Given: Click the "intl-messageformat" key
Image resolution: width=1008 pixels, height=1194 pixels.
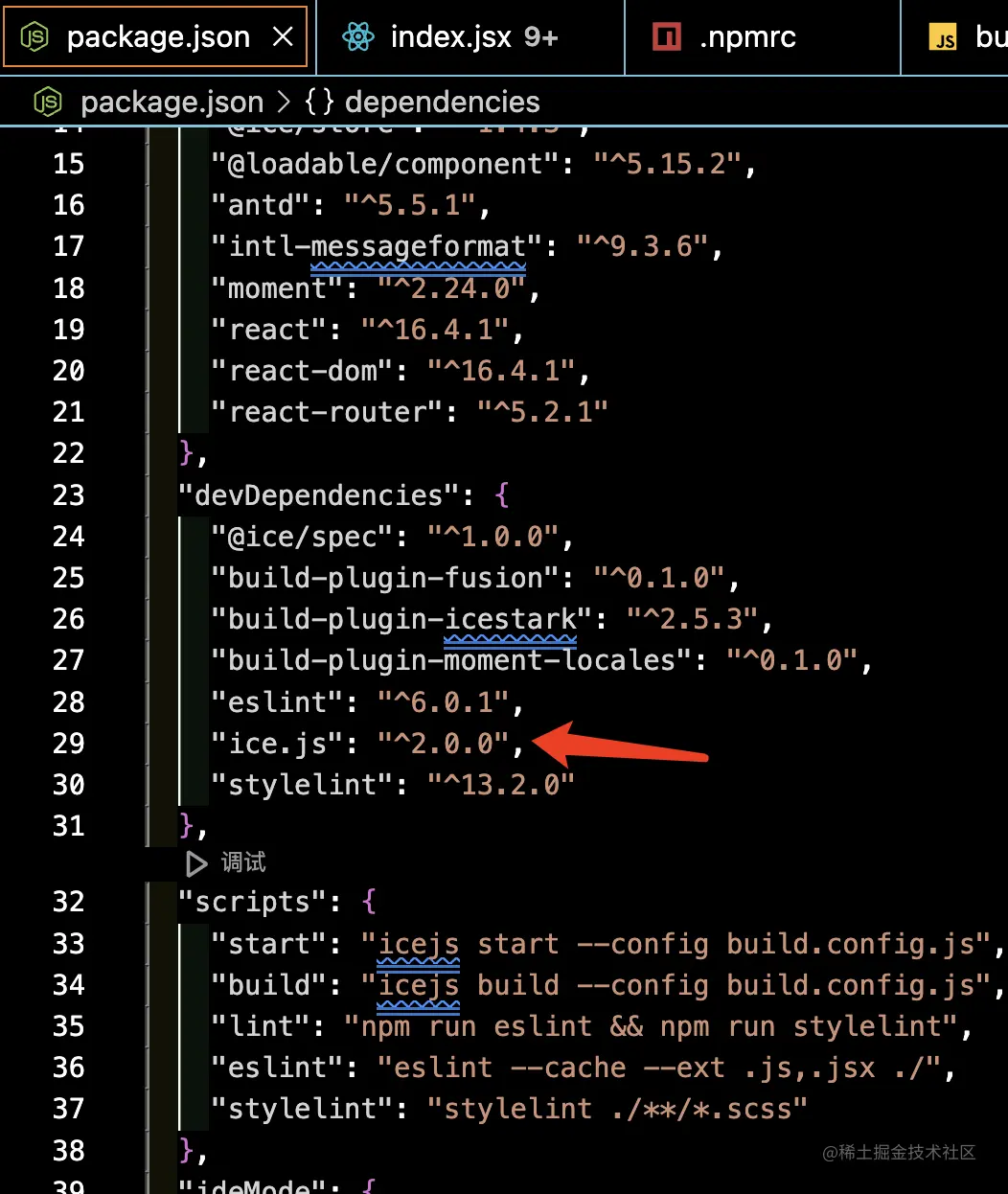Looking at the screenshot, I should click(x=377, y=246).
